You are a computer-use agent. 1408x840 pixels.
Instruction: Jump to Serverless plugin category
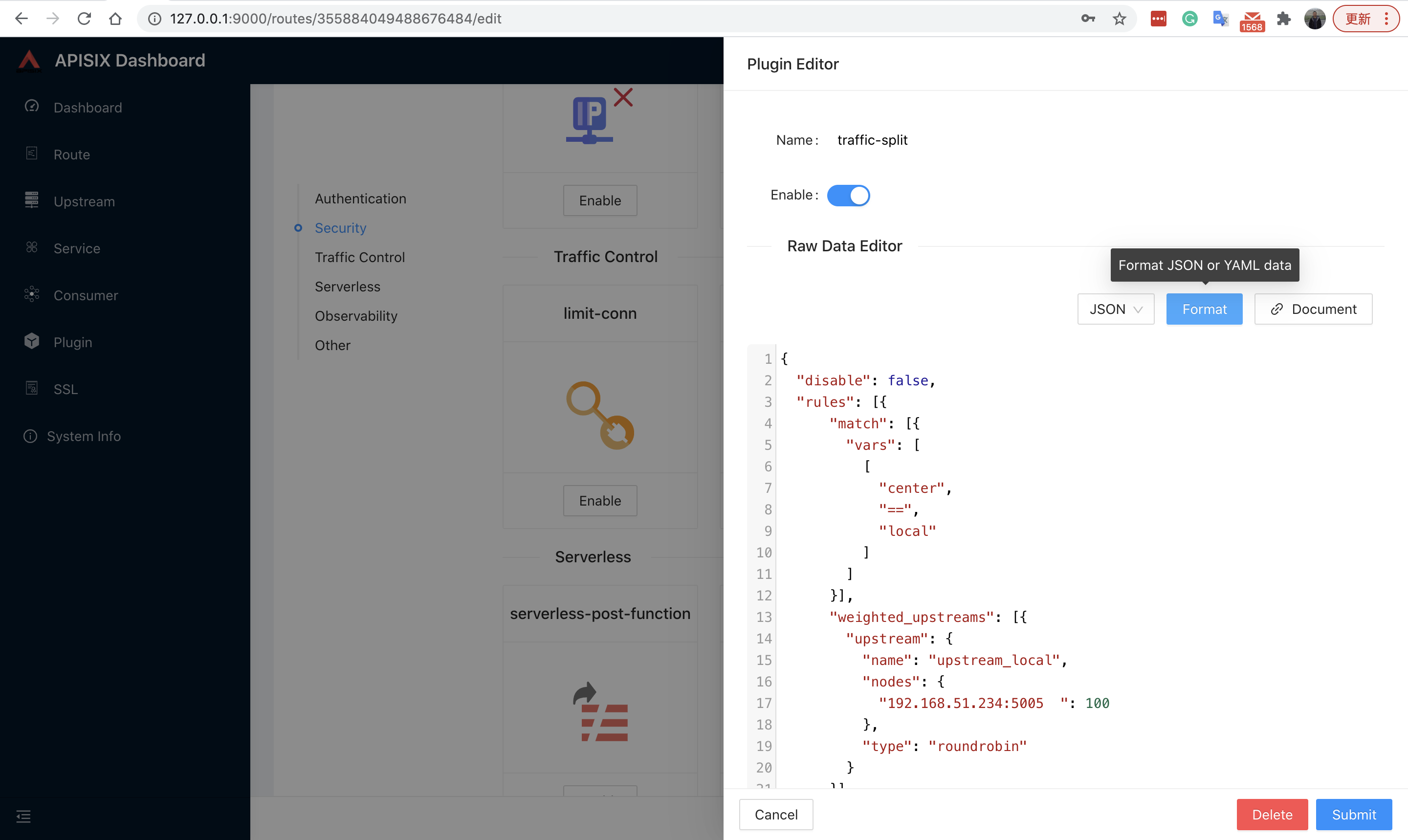click(x=348, y=287)
